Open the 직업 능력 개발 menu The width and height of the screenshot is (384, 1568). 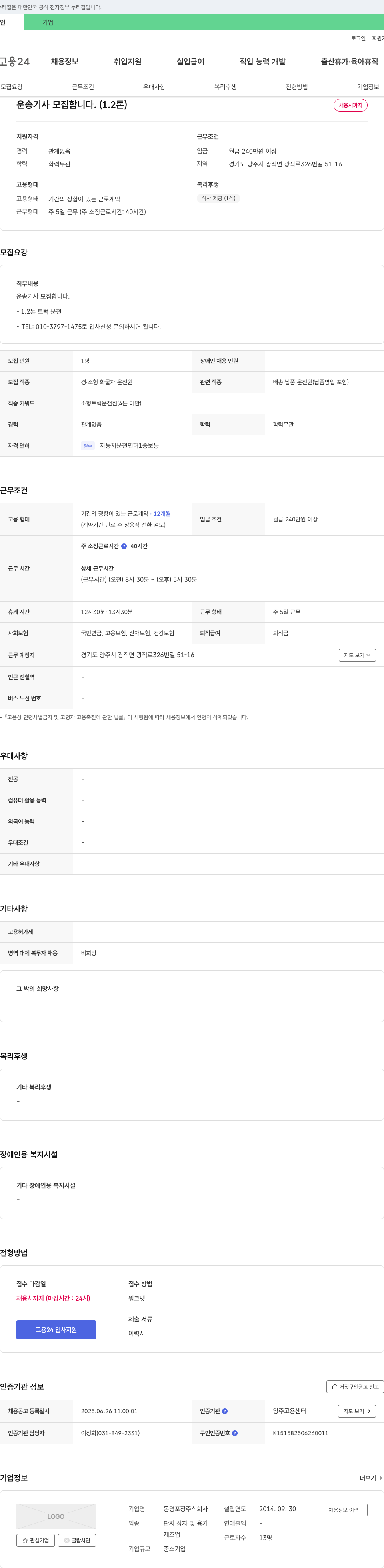262,62
